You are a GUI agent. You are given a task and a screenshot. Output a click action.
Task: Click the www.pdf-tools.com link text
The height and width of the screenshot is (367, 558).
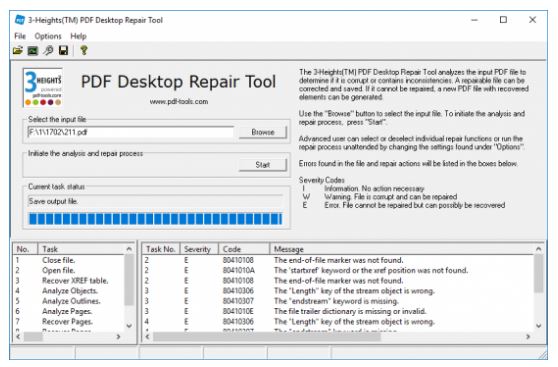(x=179, y=101)
